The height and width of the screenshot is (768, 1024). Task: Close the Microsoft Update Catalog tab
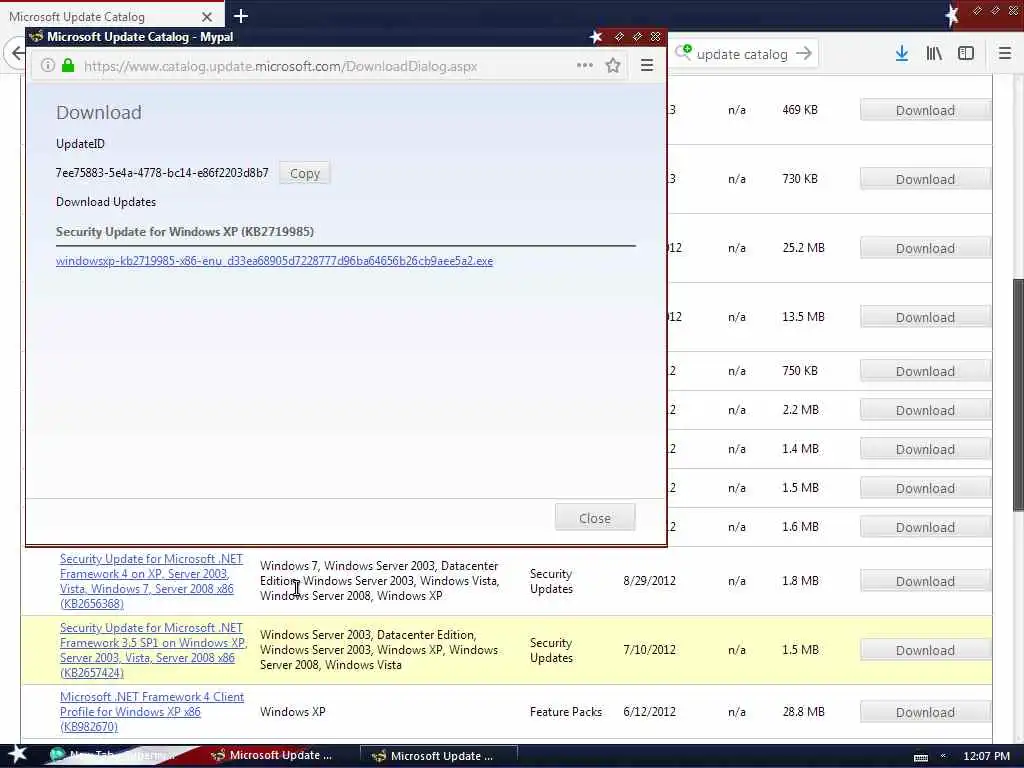coord(206,17)
